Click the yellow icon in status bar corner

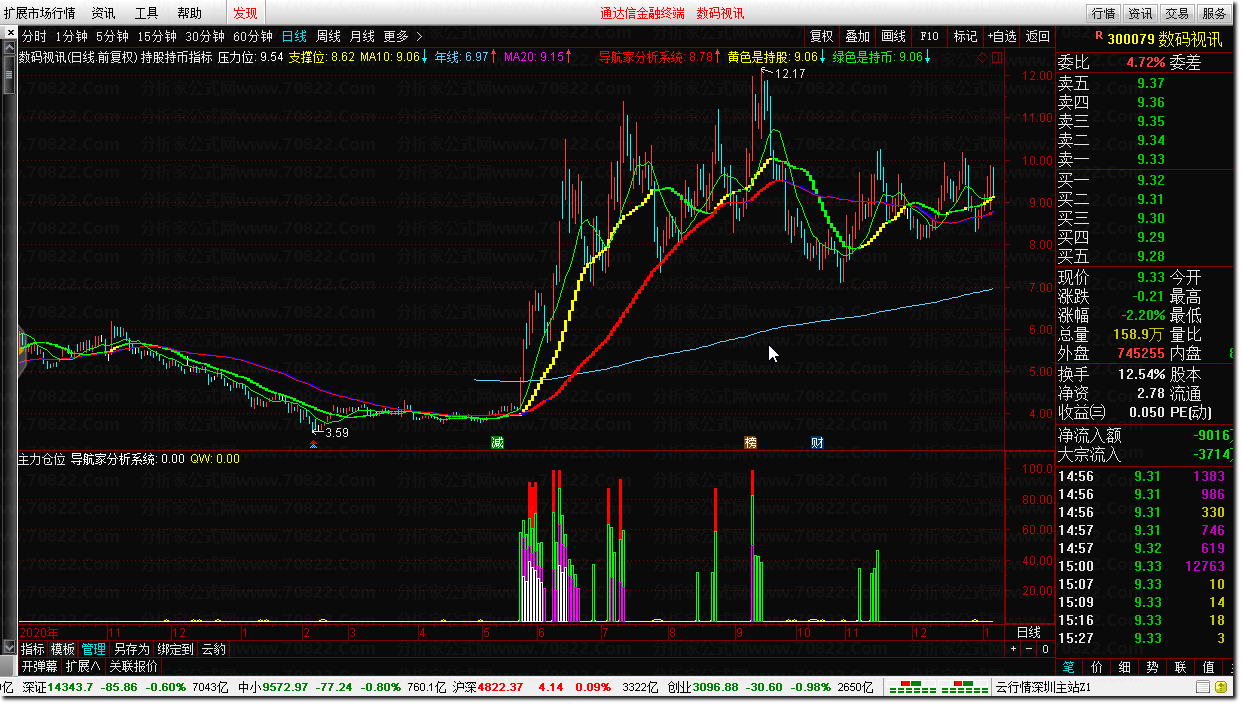(x=1222, y=688)
